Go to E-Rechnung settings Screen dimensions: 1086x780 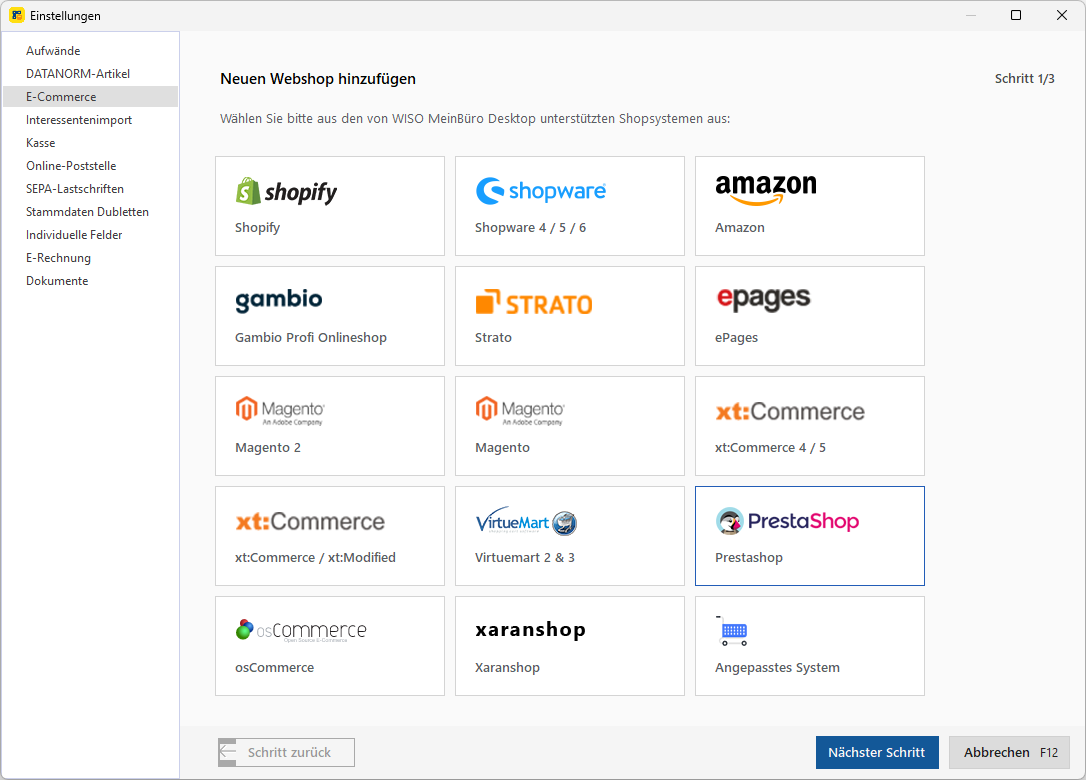(x=58, y=258)
